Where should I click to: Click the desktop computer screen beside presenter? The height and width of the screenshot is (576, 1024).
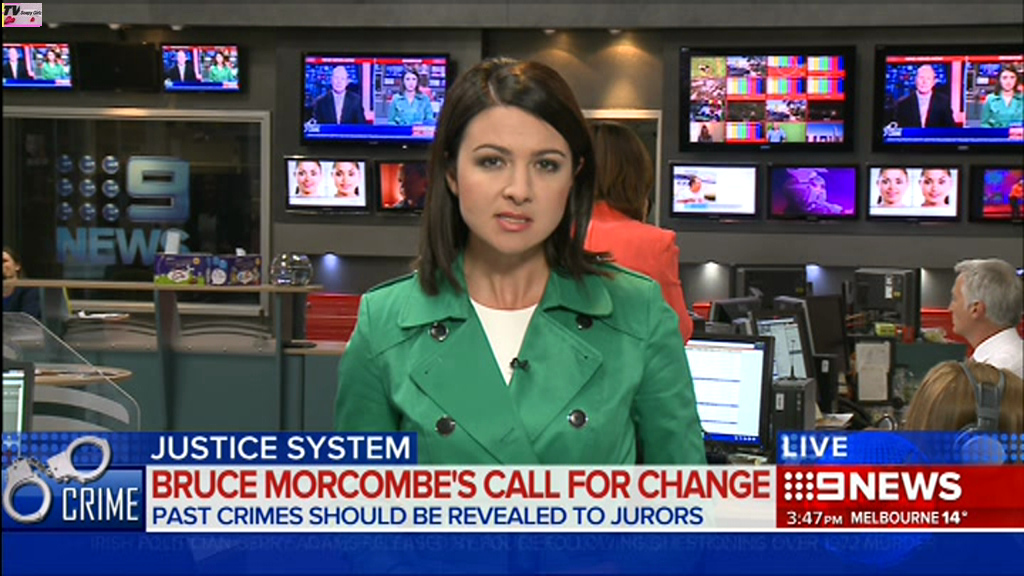(x=728, y=386)
